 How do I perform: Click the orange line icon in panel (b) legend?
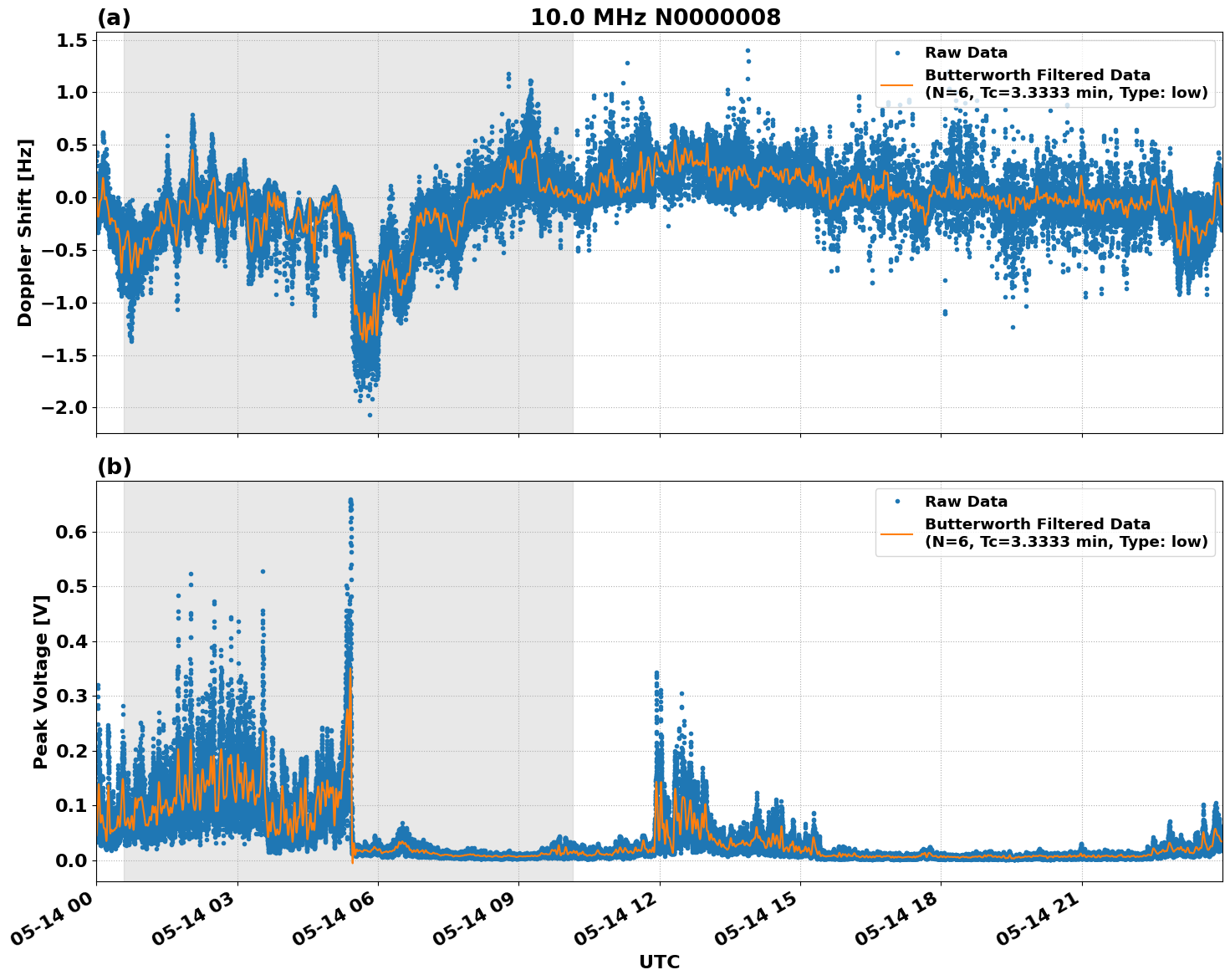898,533
